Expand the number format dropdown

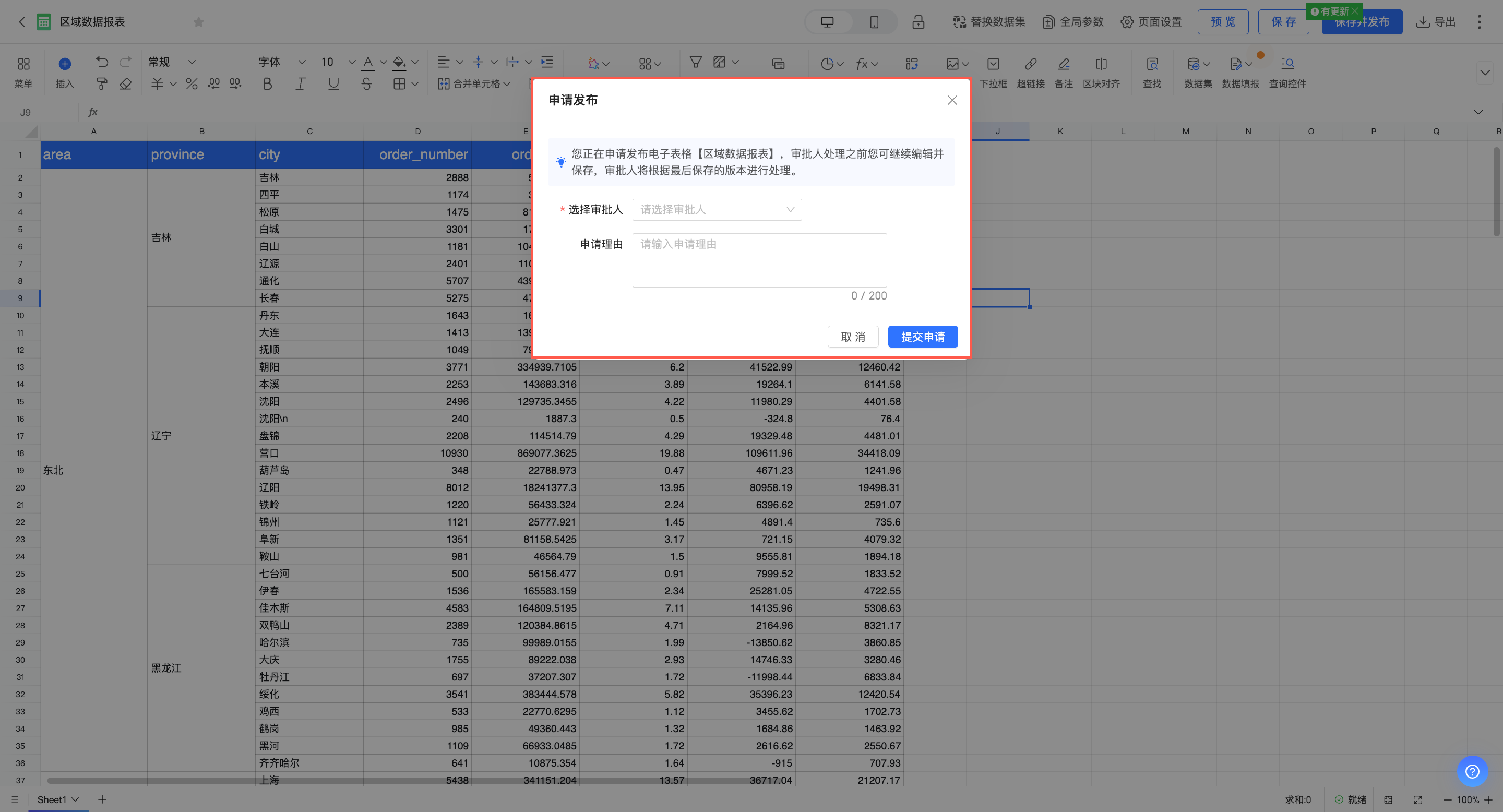(x=192, y=62)
